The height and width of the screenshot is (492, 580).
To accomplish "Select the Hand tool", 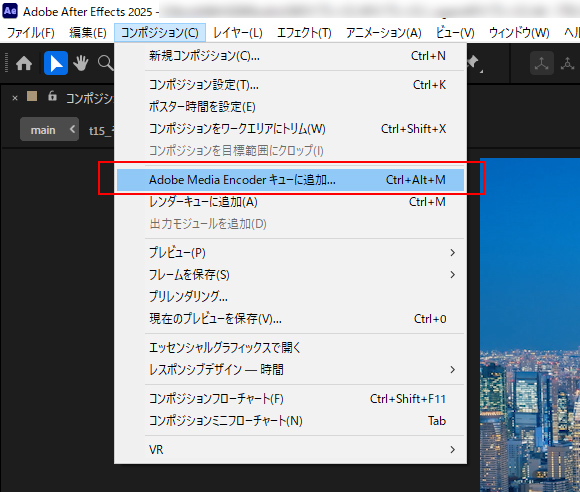I will tap(81, 63).
